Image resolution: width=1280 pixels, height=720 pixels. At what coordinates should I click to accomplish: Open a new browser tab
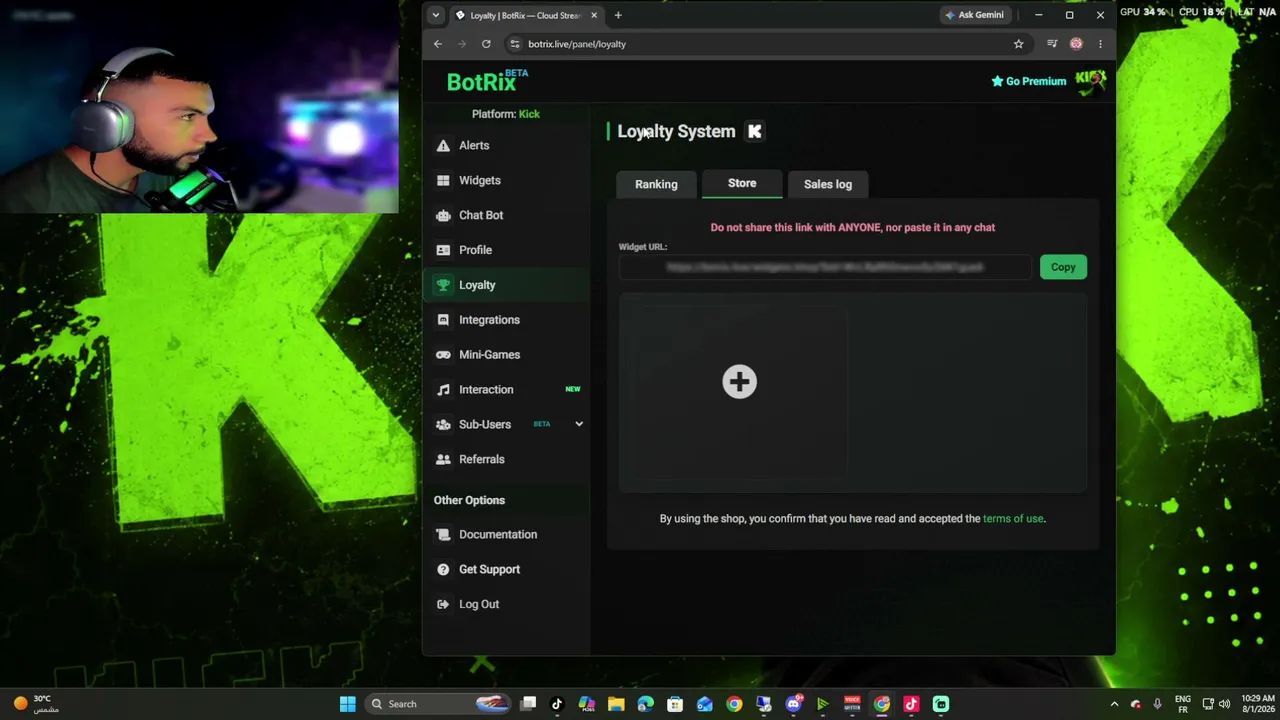[618, 15]
